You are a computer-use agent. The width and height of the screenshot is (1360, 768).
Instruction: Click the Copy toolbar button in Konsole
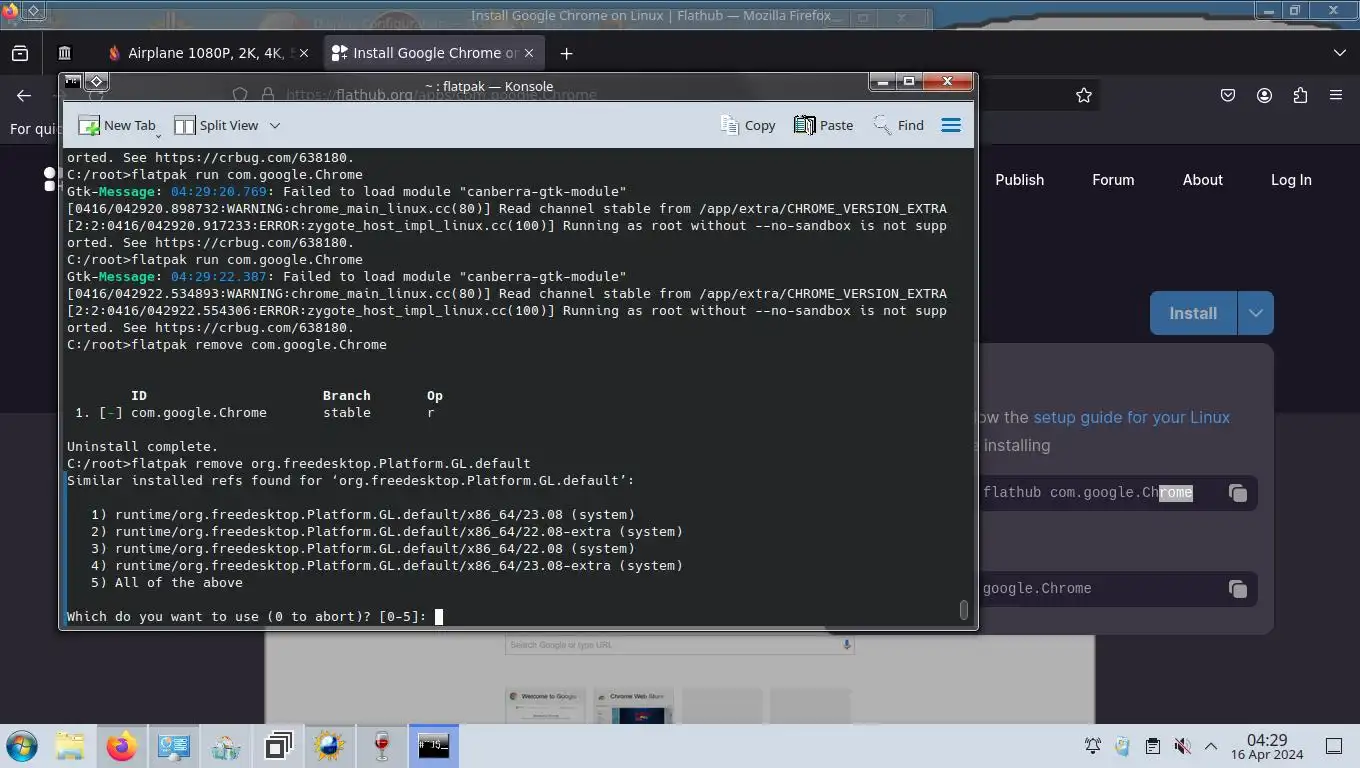(x=748, y=125)
